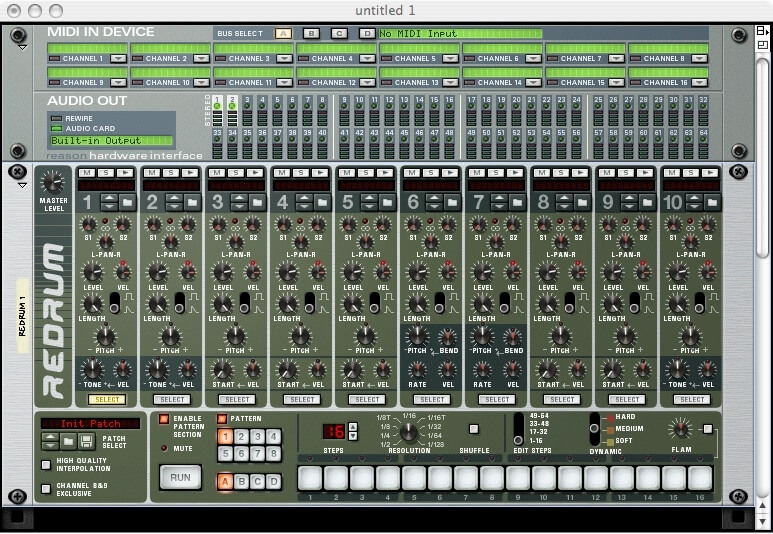Toggle Enable Pattern Section button

[x=164, y=419]
